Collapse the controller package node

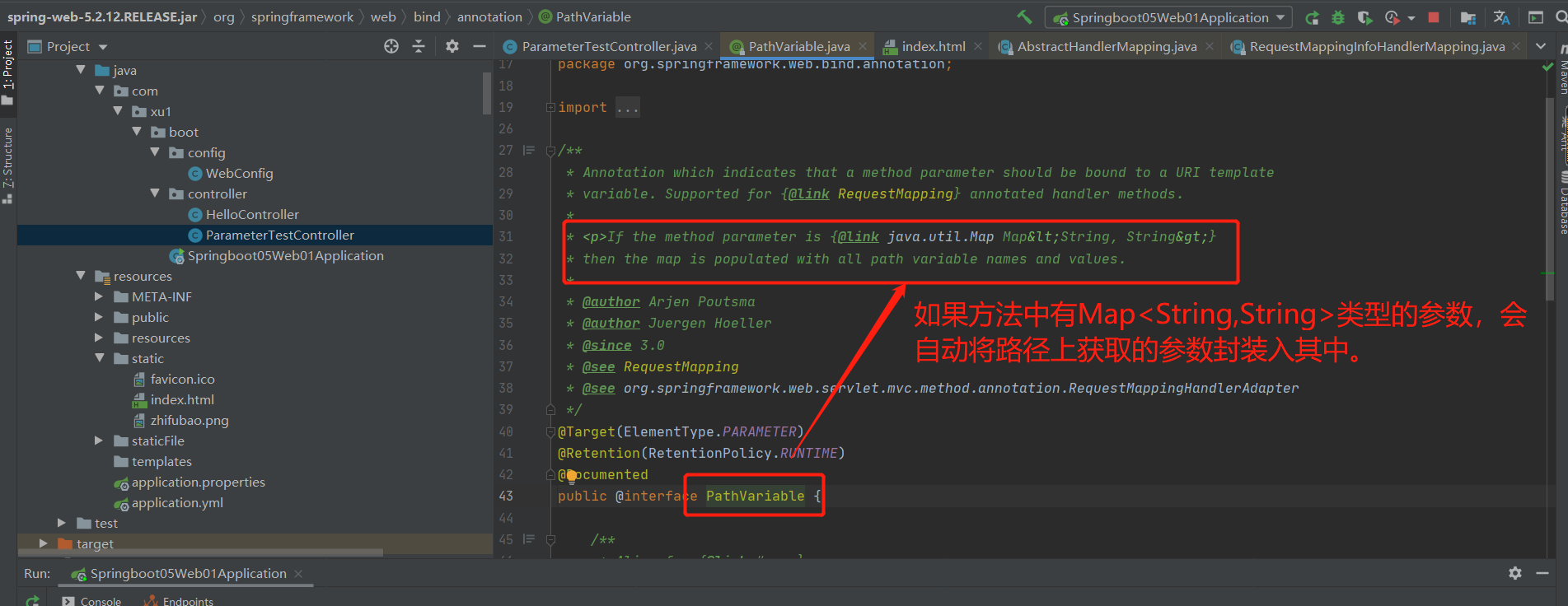pos(155,193)
